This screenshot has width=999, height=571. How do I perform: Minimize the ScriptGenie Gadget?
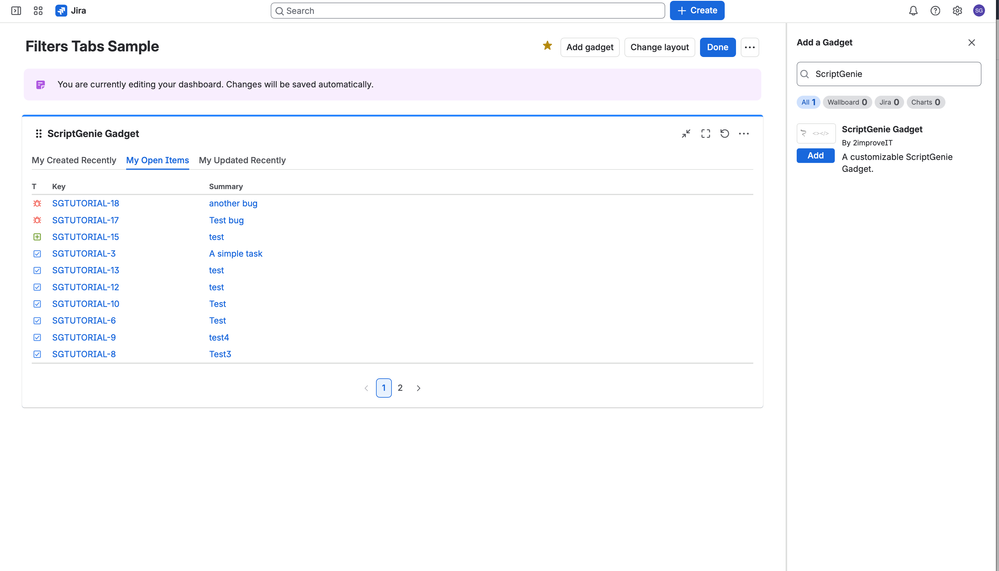(686, 134)
